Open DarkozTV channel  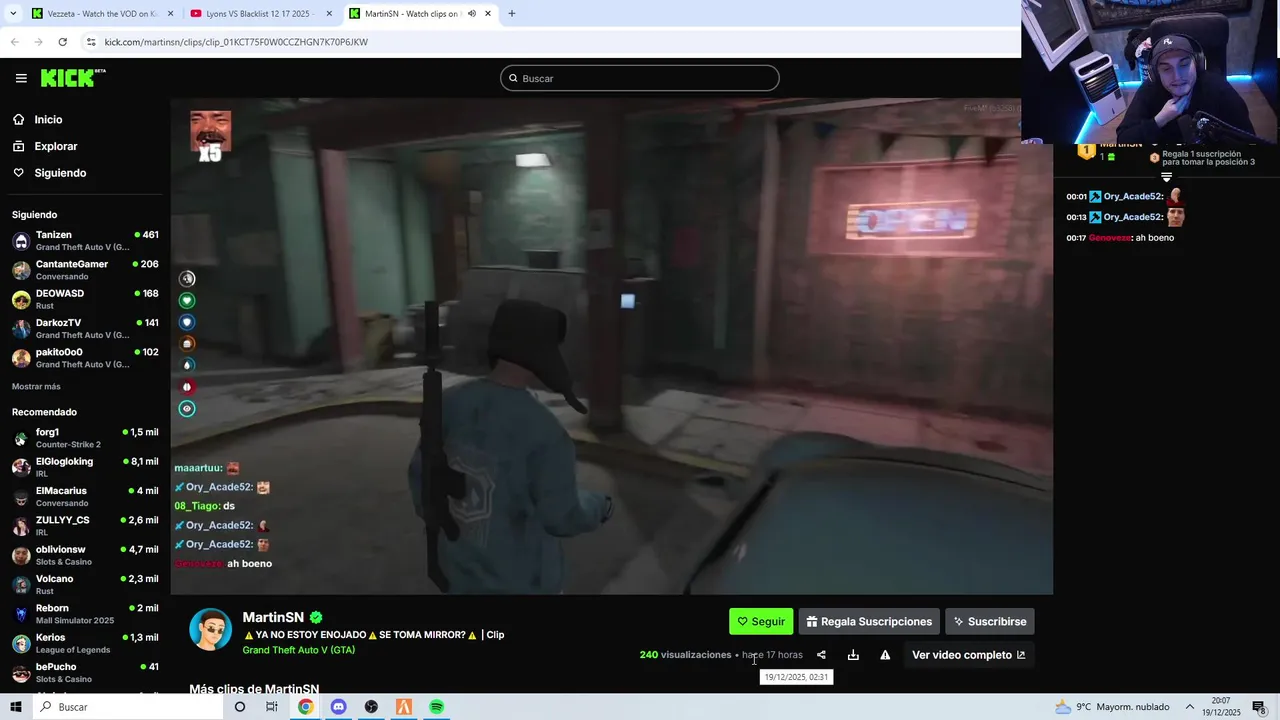(85, 329)
